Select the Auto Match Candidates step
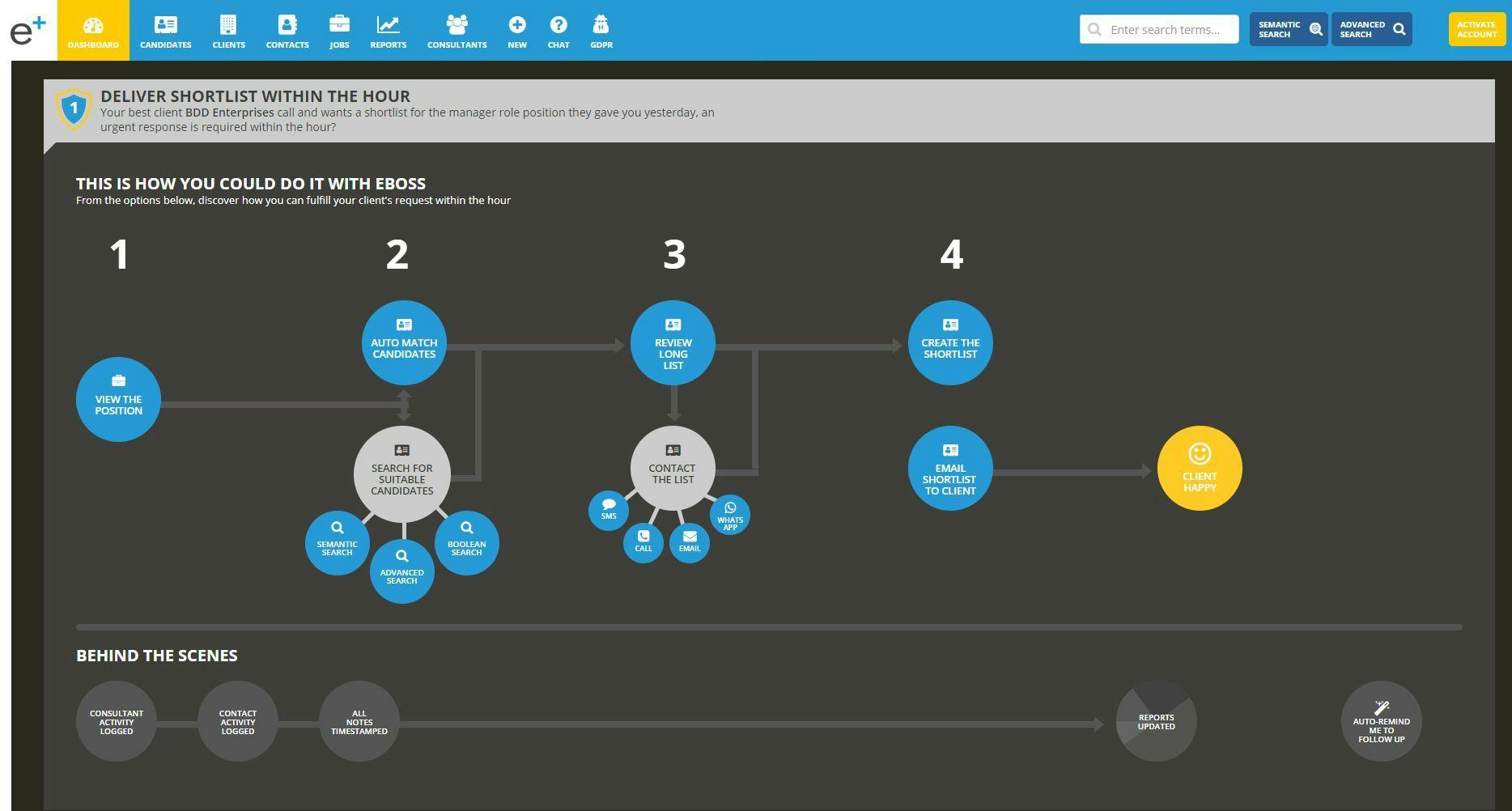The image size is (1512, 811). tap(403, 342)
